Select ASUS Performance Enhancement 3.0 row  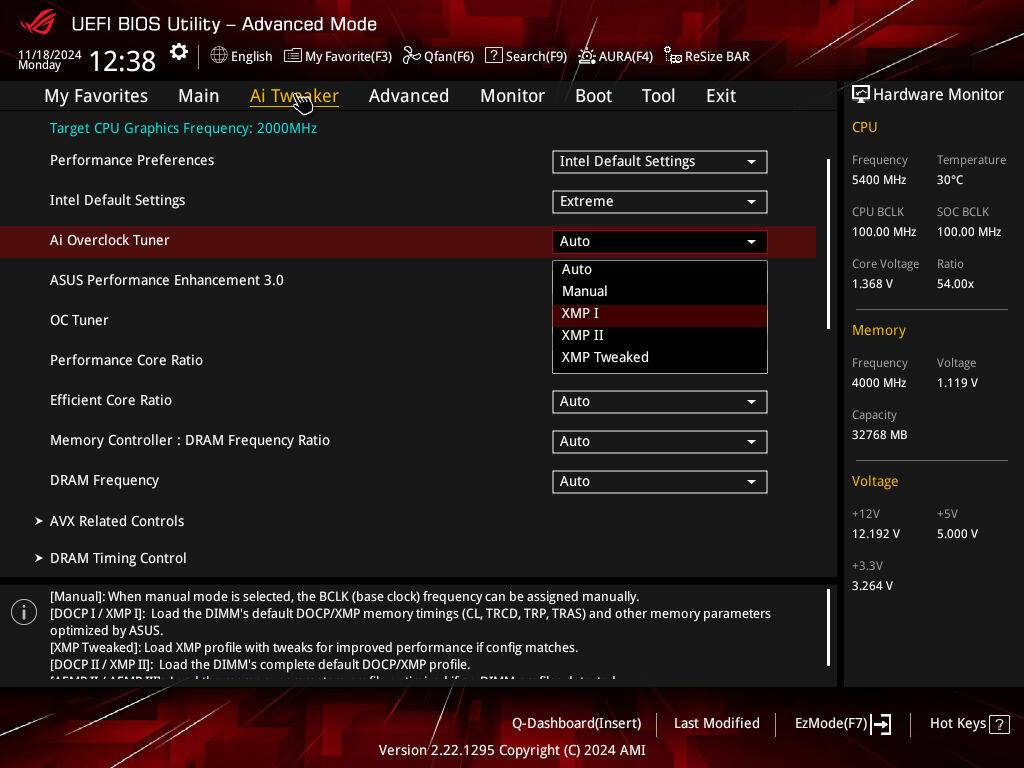pos(167,280)
